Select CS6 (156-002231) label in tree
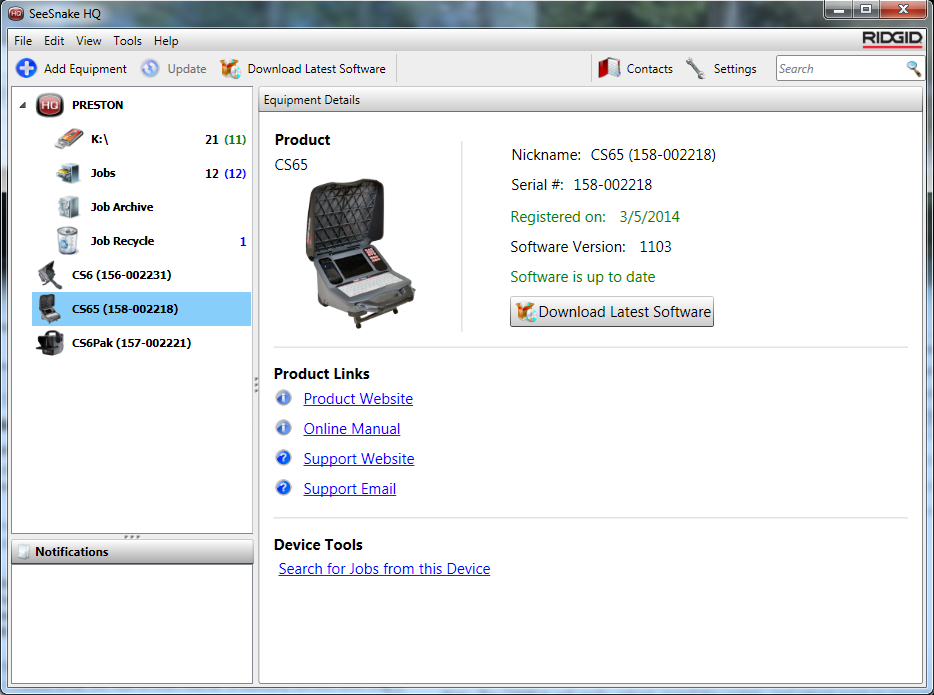This screenshot has height=695, width=934. (x=122, y=275)
